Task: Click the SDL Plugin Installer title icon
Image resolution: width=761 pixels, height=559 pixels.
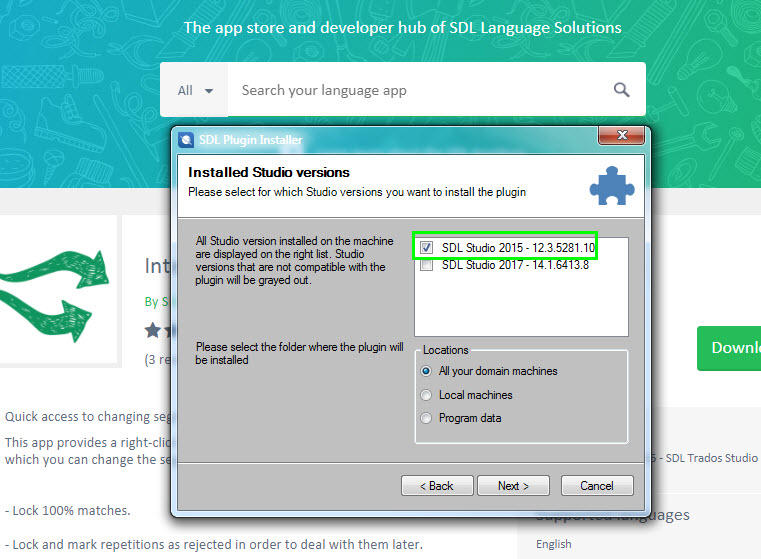Action: (x=186, y=140)
